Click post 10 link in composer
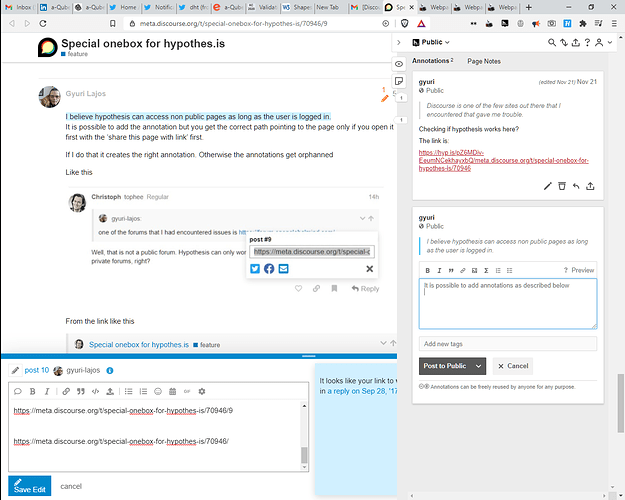This screenshot has height=500, width=625. pyautogui.click(x=37, y=370)
